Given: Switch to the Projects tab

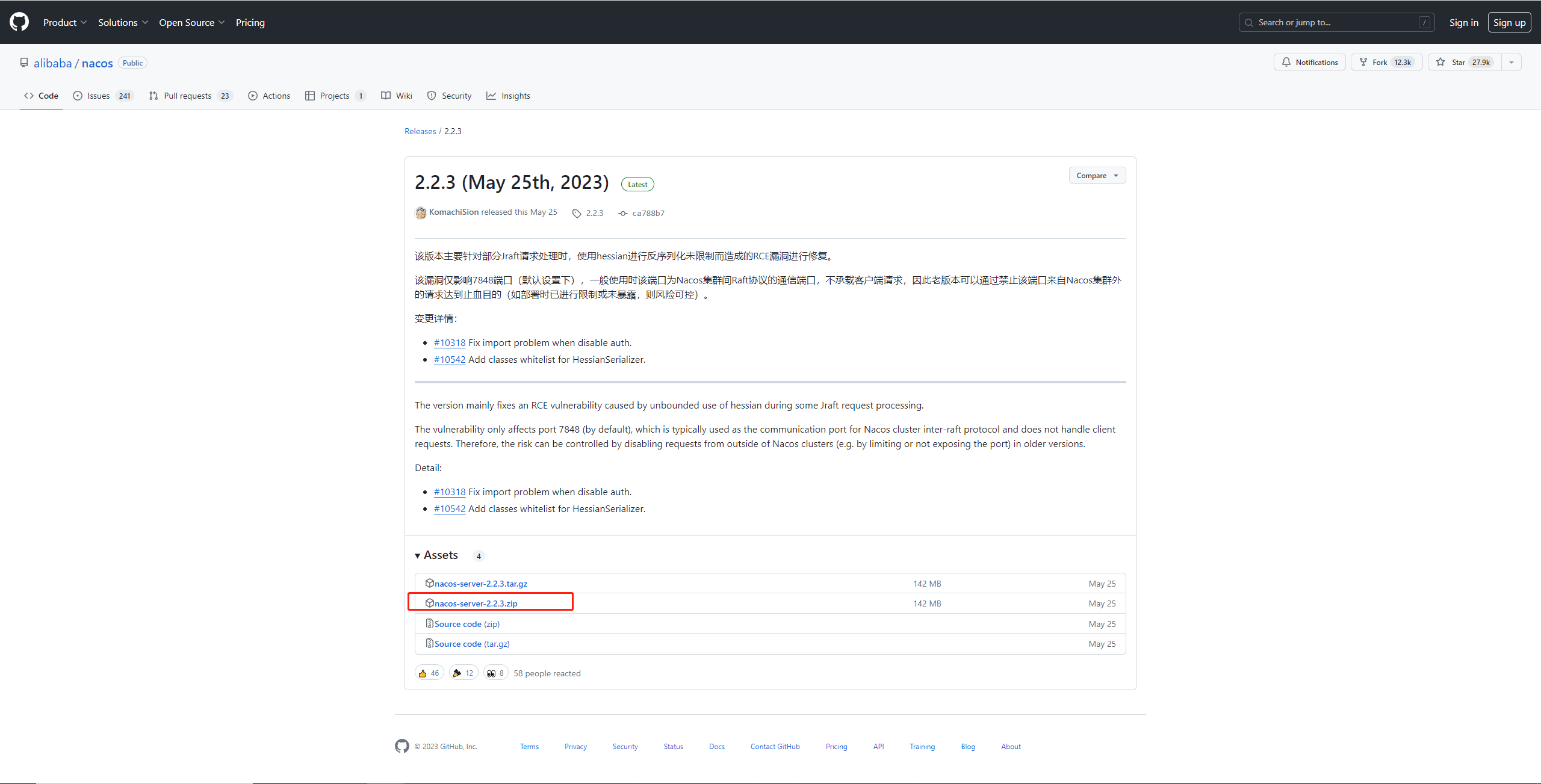Looking at the screenshot, I should pyautogui.click(x=336, y=96).
